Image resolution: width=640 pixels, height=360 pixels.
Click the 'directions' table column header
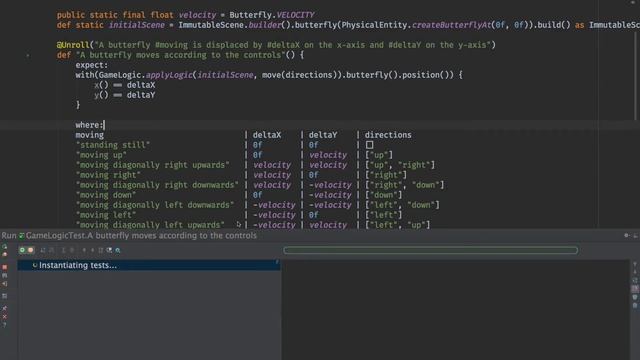tap(388, 135)
